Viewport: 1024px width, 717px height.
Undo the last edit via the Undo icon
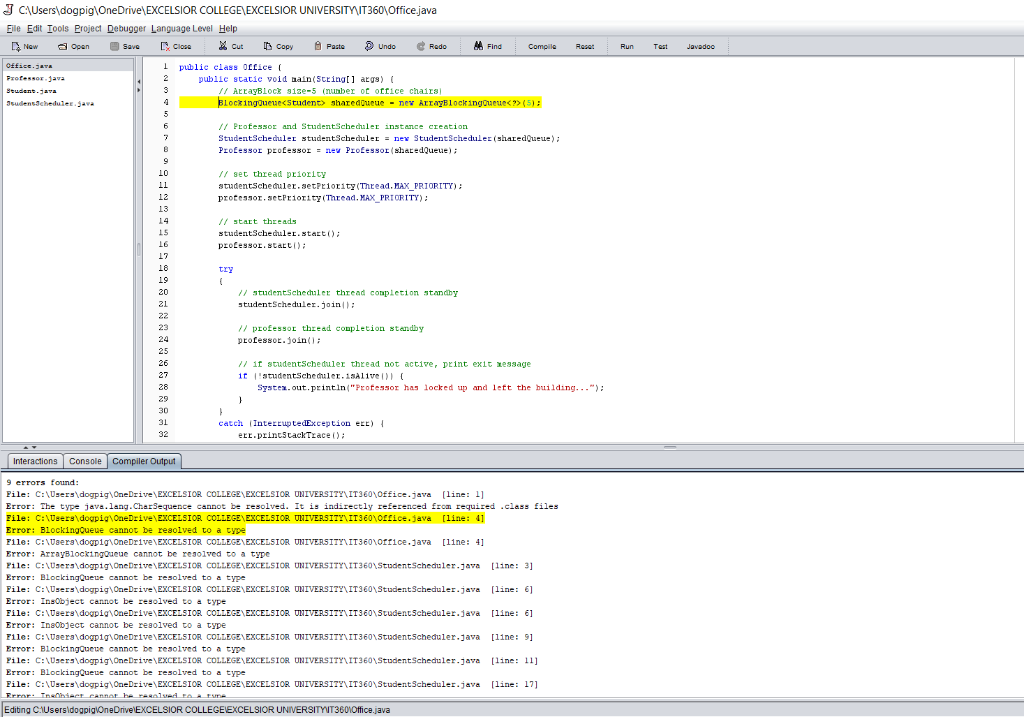pyautogui.click(x=379, y=45)
